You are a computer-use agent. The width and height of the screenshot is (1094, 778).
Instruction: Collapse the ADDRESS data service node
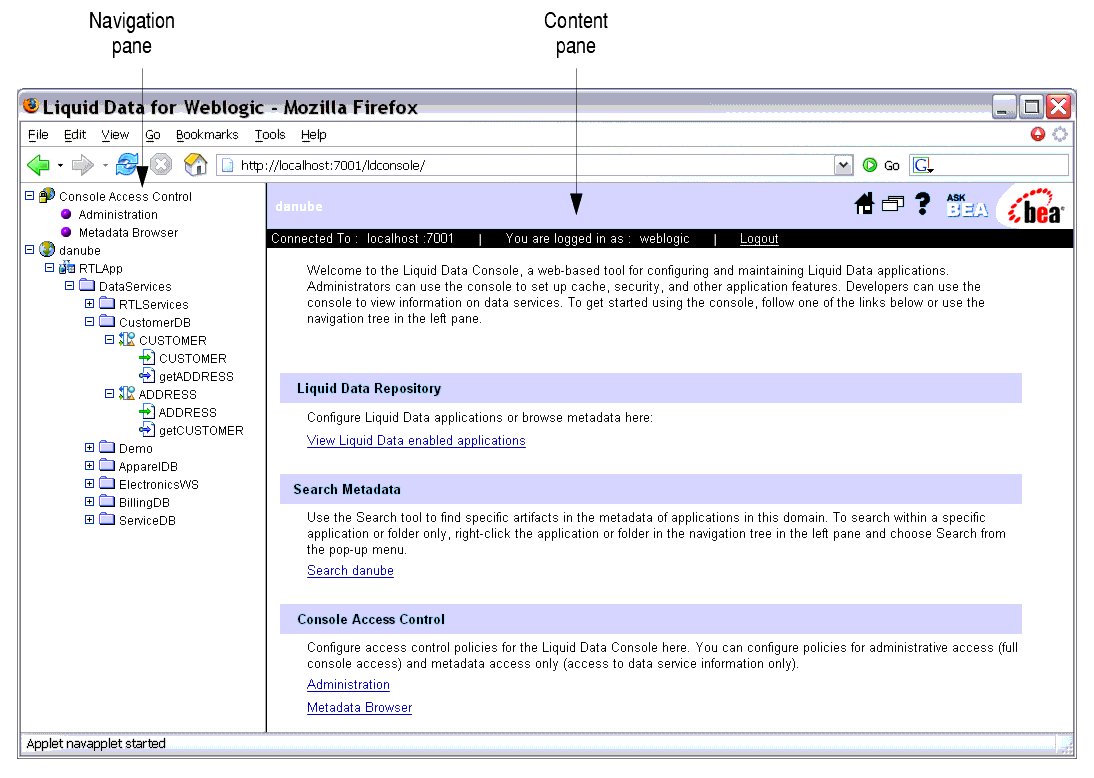point(110,394)
